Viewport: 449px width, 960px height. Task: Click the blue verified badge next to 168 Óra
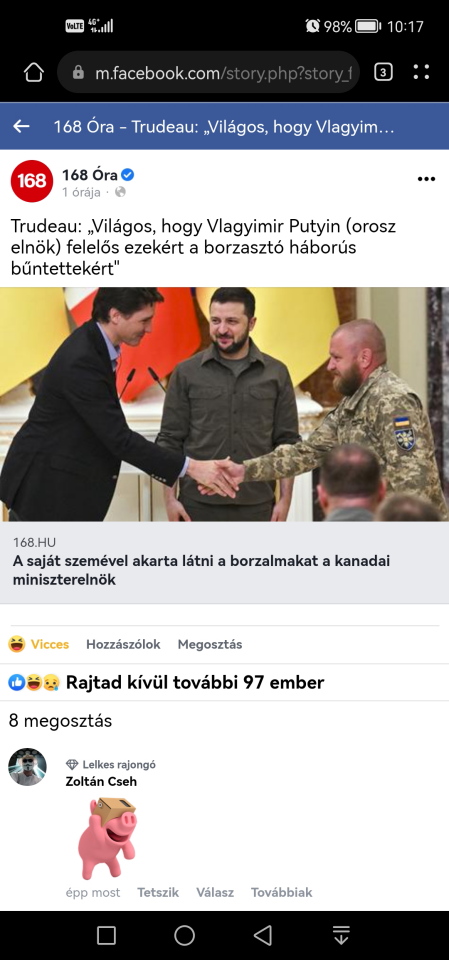(x=127, y=175)
